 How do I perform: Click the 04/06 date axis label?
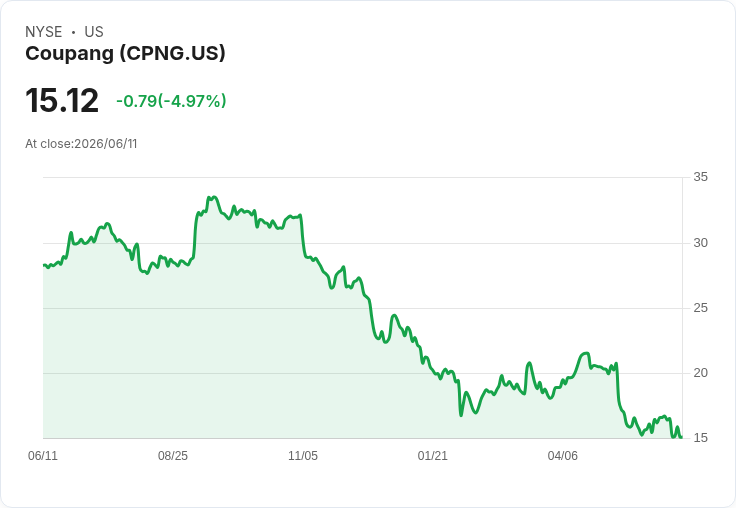click(562, 455)
